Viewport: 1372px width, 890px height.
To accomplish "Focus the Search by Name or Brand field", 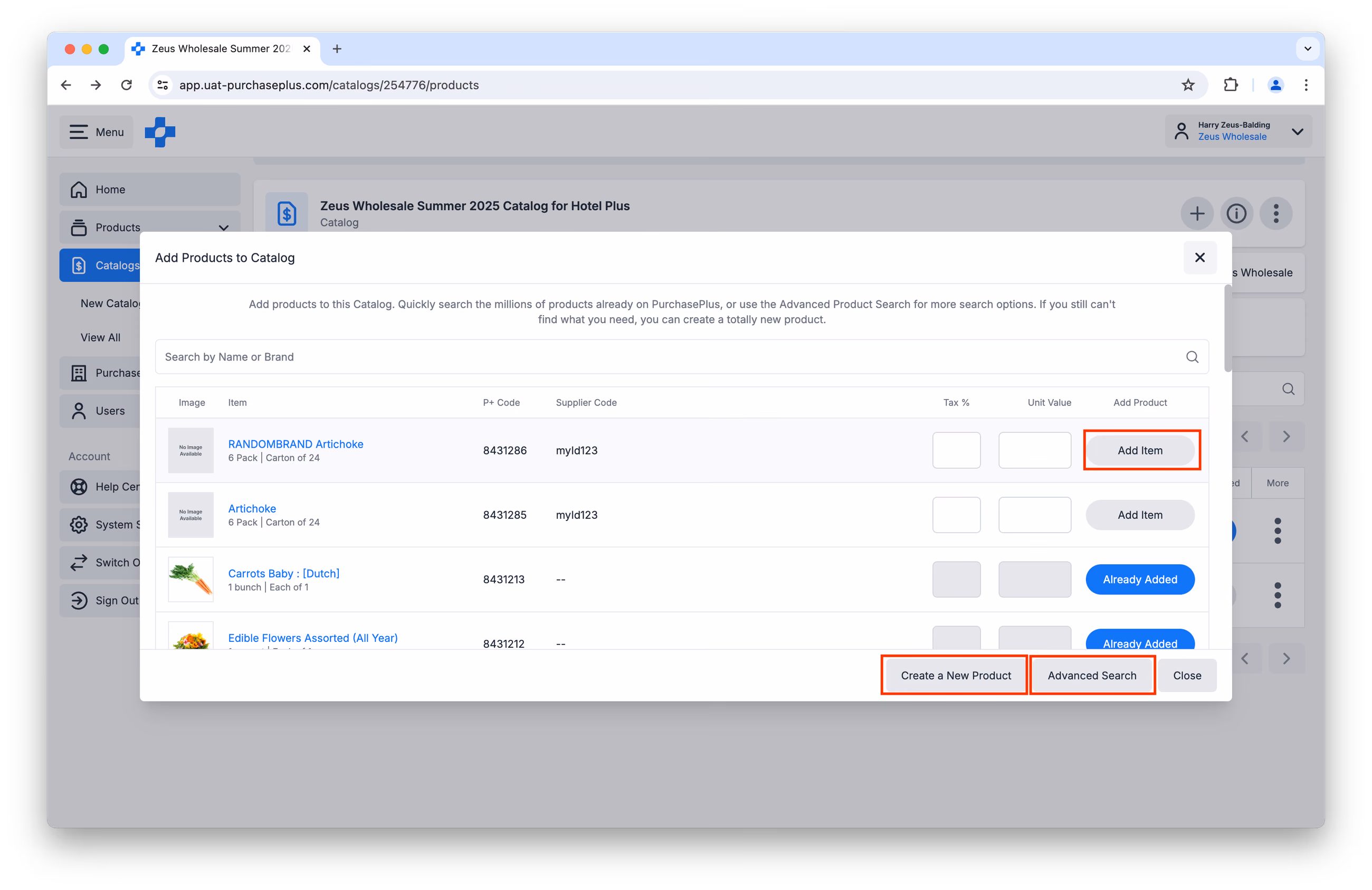I will click(681, 357).
